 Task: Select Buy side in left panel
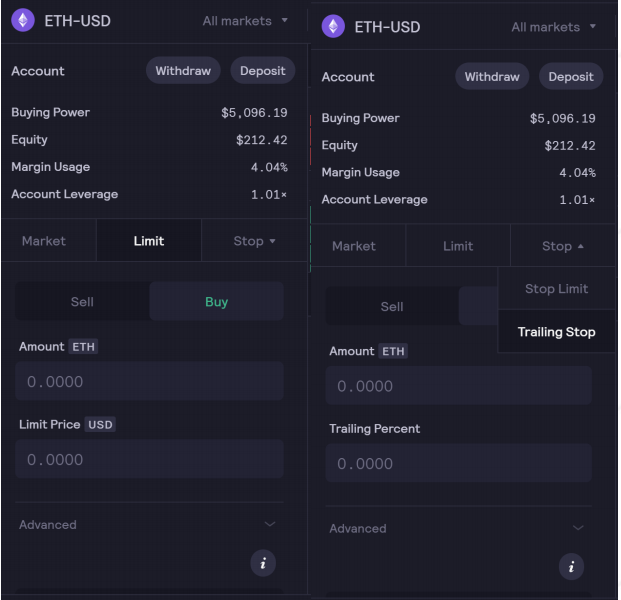click(x=216, y=302)
